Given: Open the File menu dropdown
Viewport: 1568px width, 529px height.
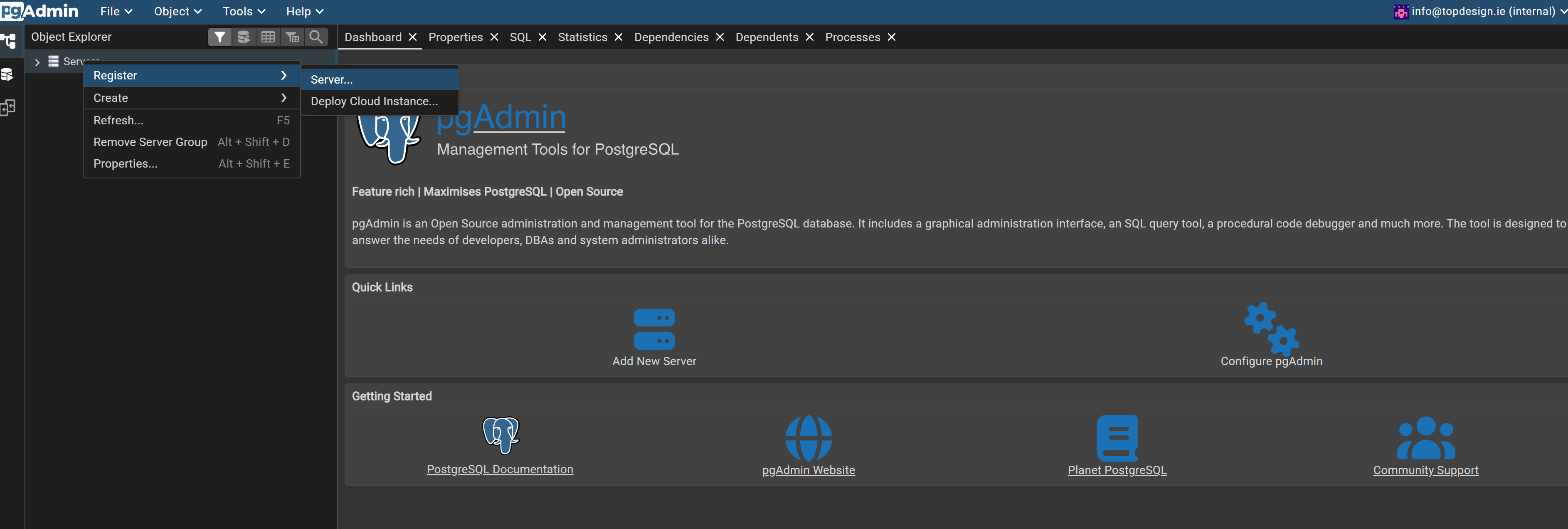Looking at the screenshot, I should 116,12.
